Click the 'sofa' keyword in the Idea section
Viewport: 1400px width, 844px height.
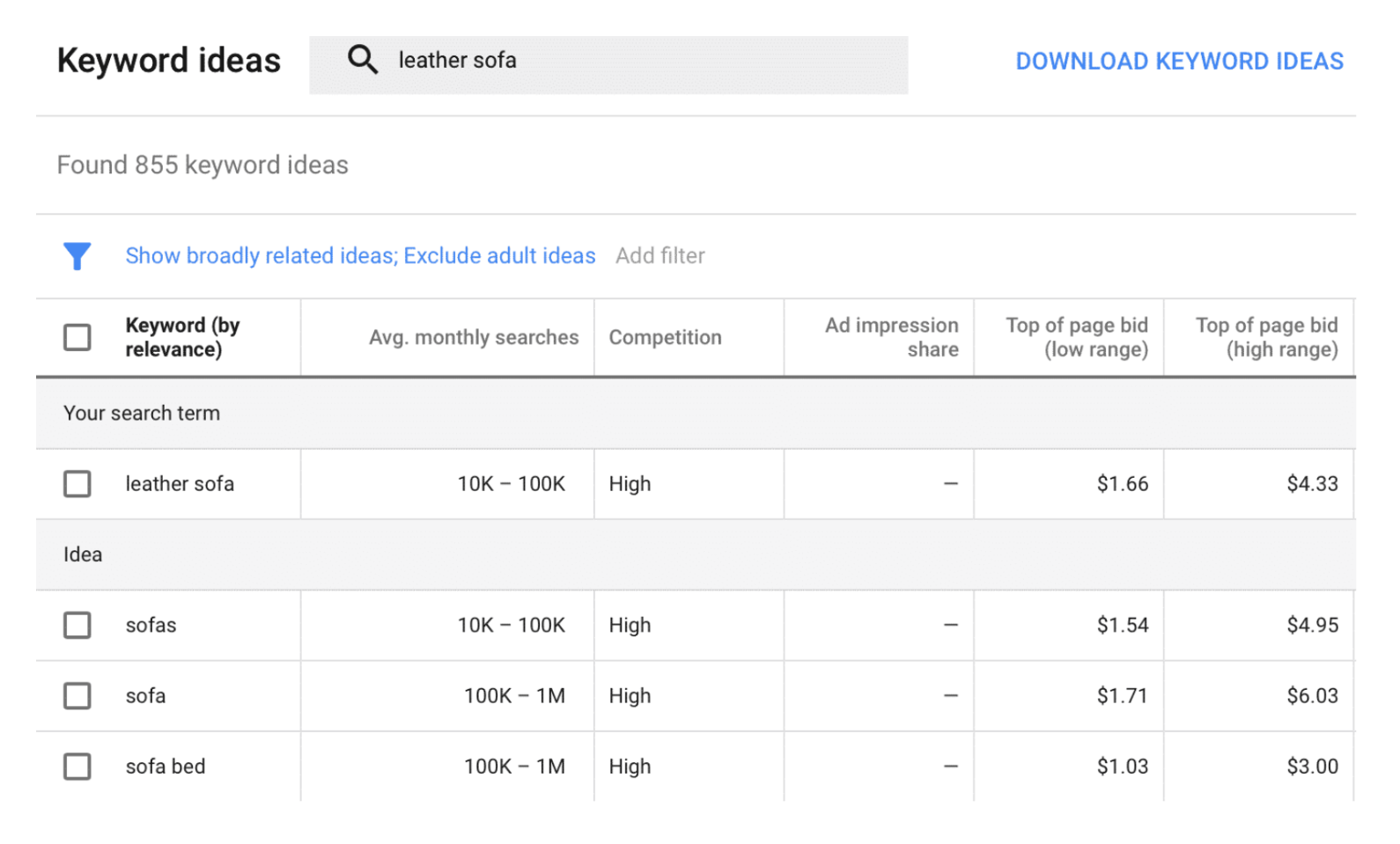[145, 696]
